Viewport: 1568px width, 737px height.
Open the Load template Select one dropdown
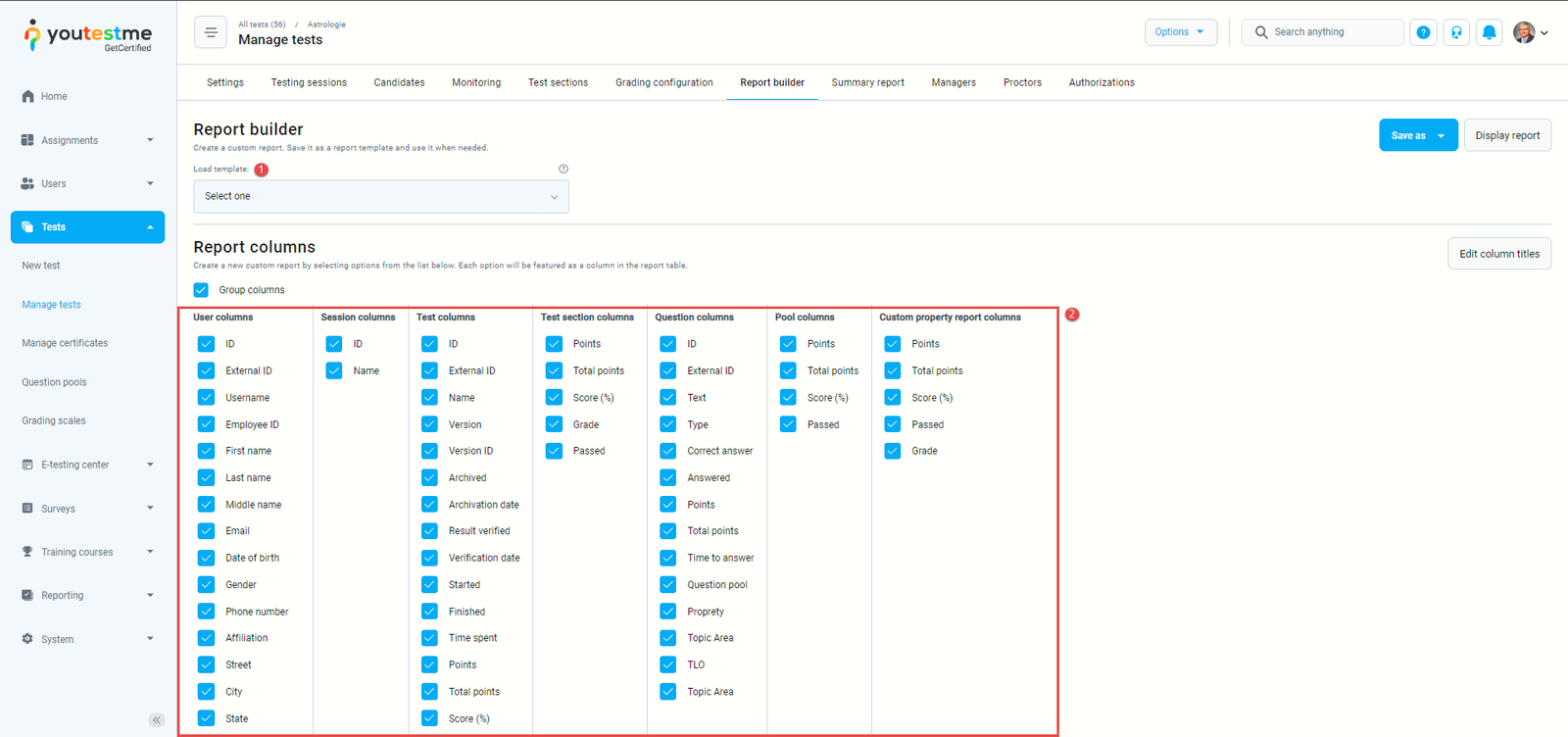tap(380, 196)
